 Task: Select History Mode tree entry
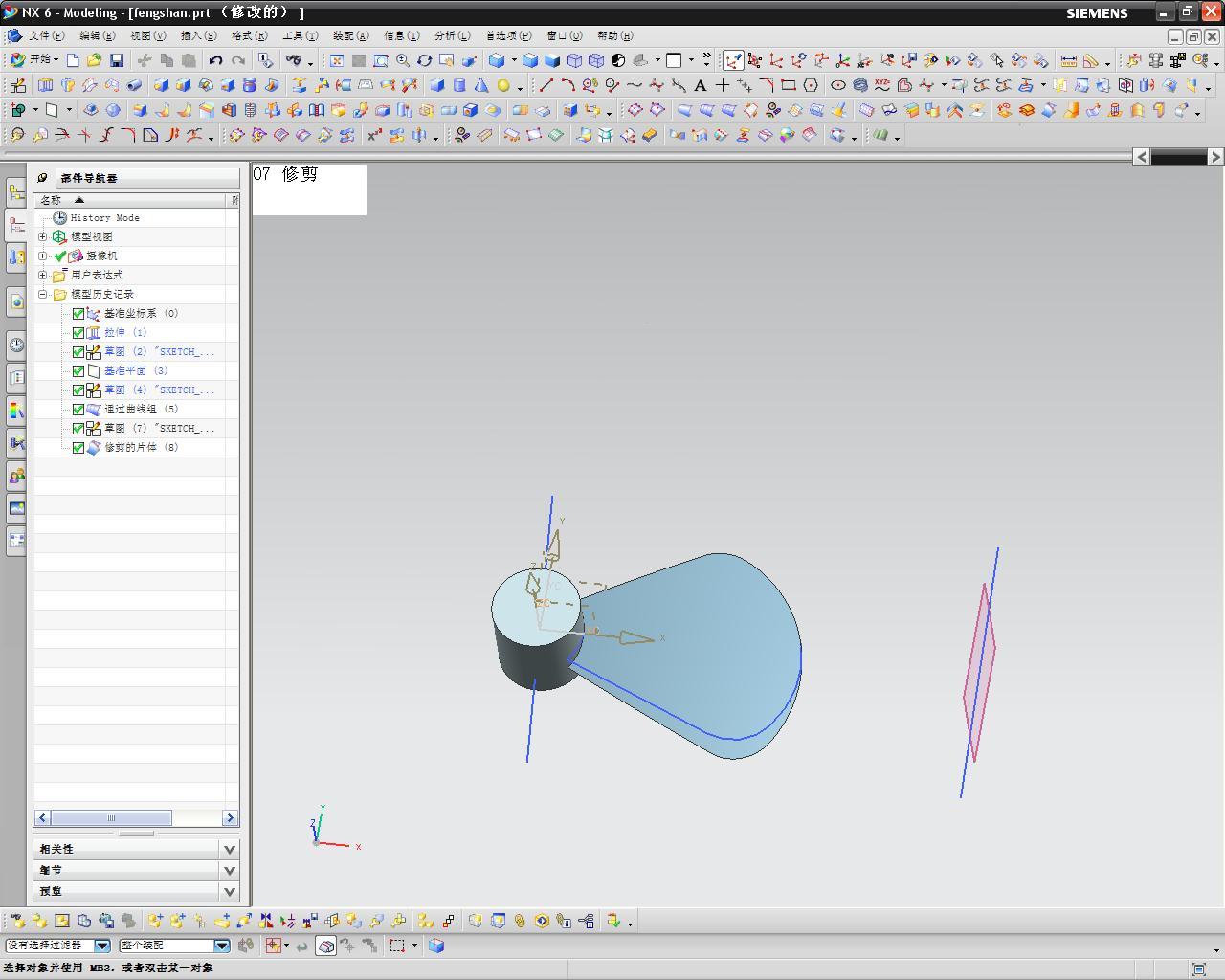click(104, 217)
